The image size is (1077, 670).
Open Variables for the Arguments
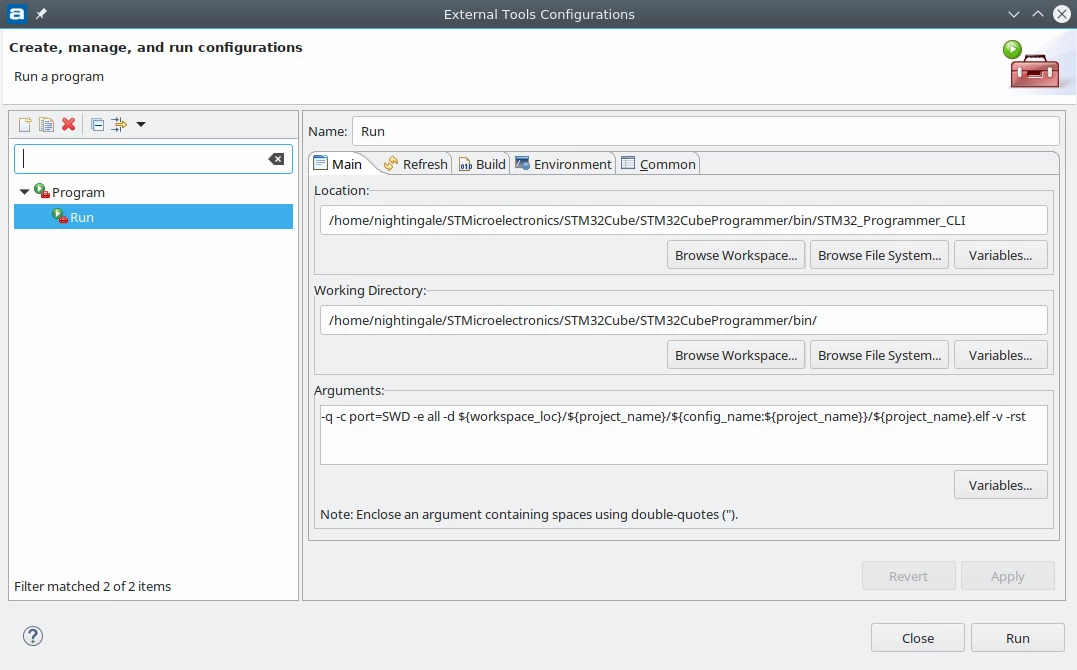1000,485
